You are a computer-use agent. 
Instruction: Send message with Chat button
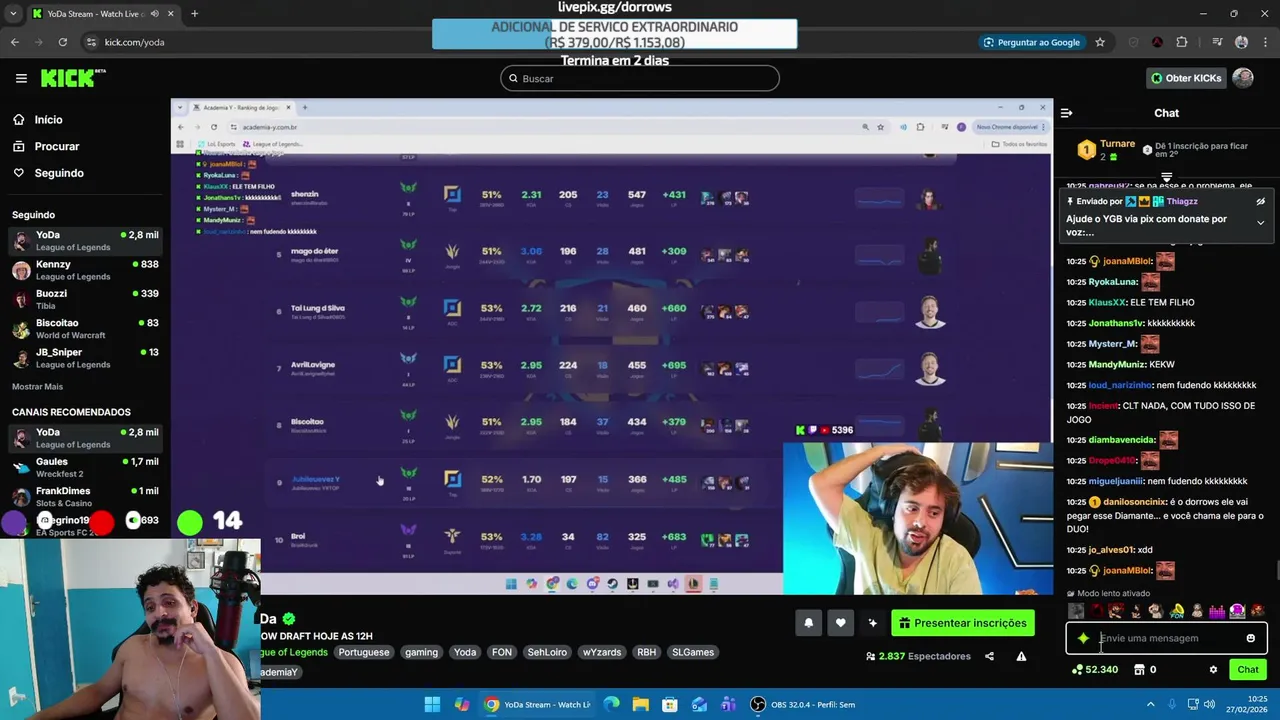click(x=1248, y=670)
